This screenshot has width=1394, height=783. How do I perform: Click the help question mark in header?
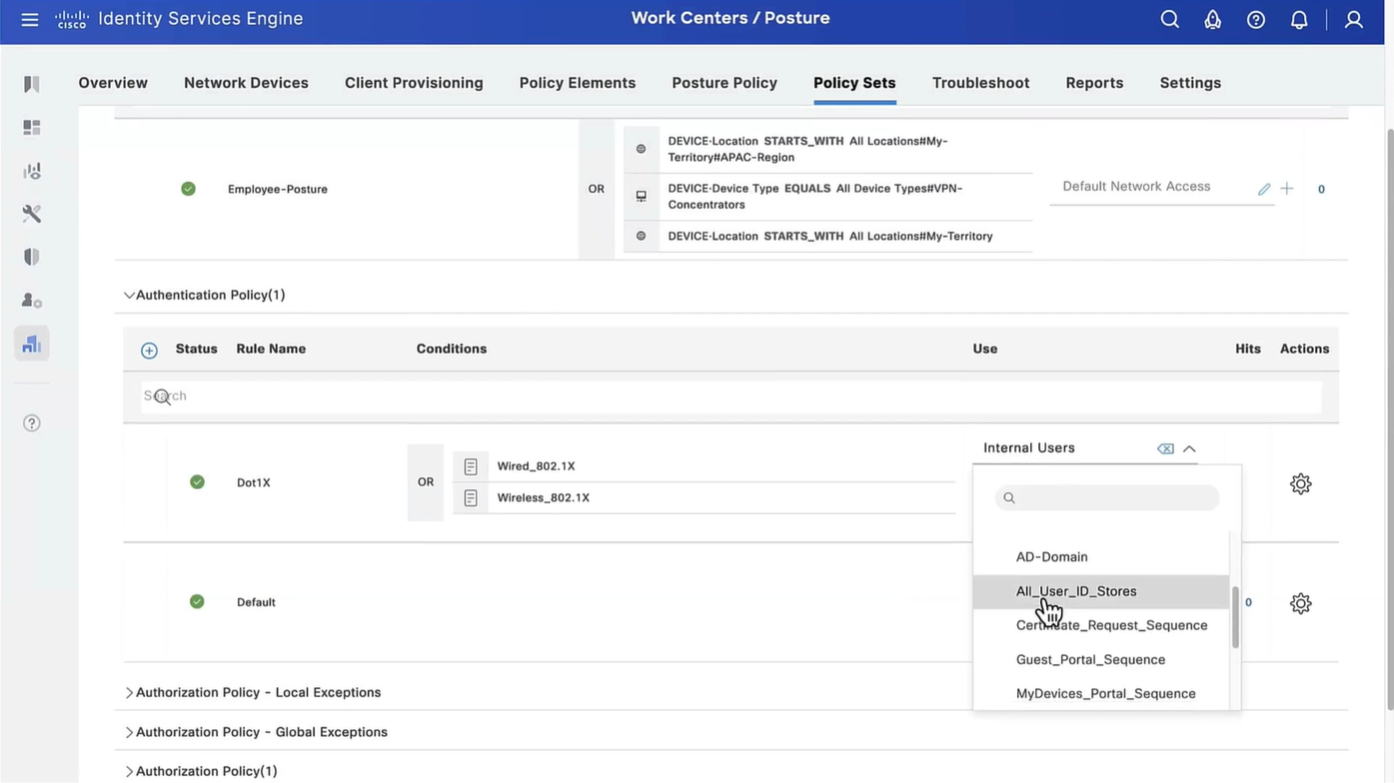tap(1256, 20)
